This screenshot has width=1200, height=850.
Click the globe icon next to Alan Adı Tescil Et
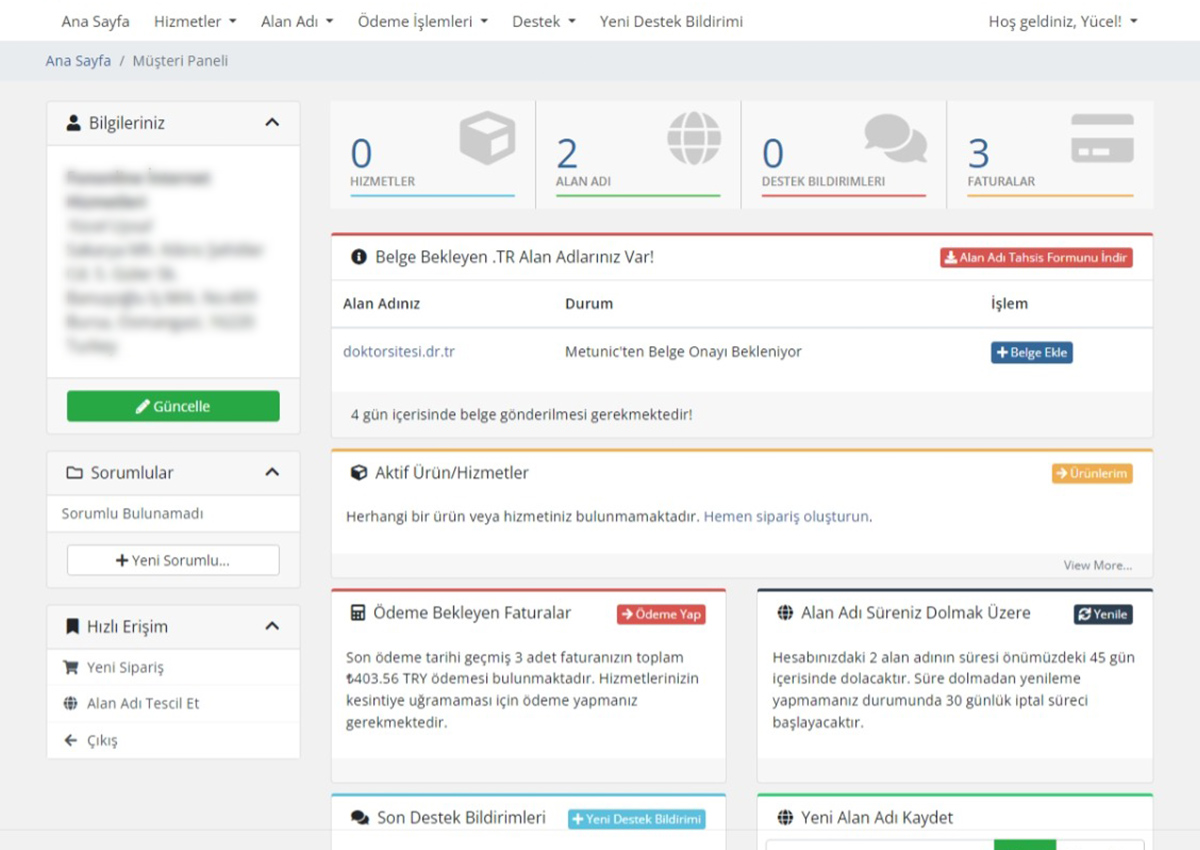point(70,703)
